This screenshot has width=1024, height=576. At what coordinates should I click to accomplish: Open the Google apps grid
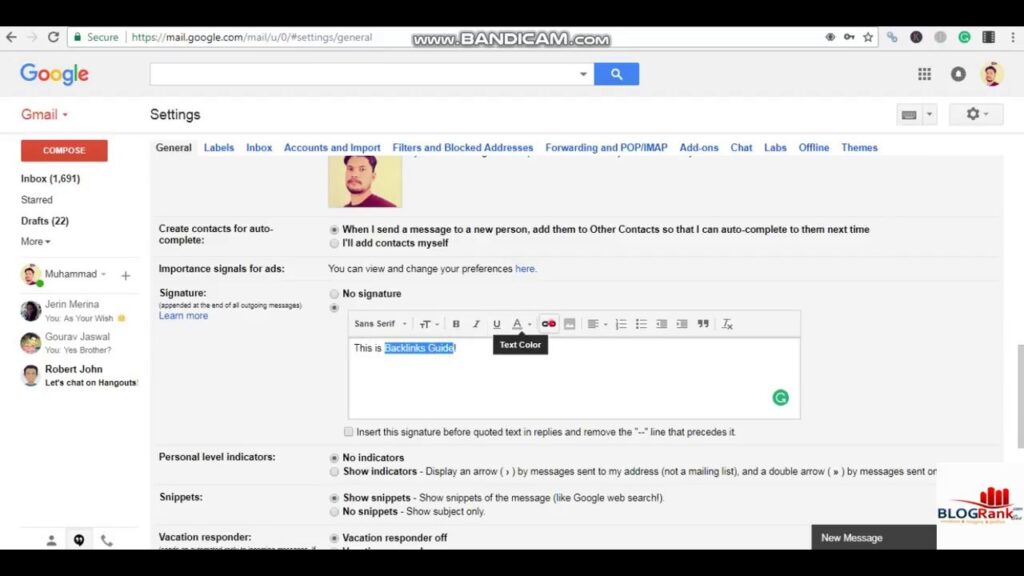924,74
